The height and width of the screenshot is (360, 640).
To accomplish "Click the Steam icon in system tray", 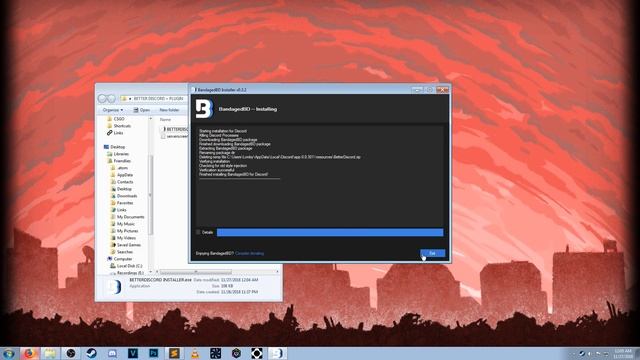I will 582,353.
